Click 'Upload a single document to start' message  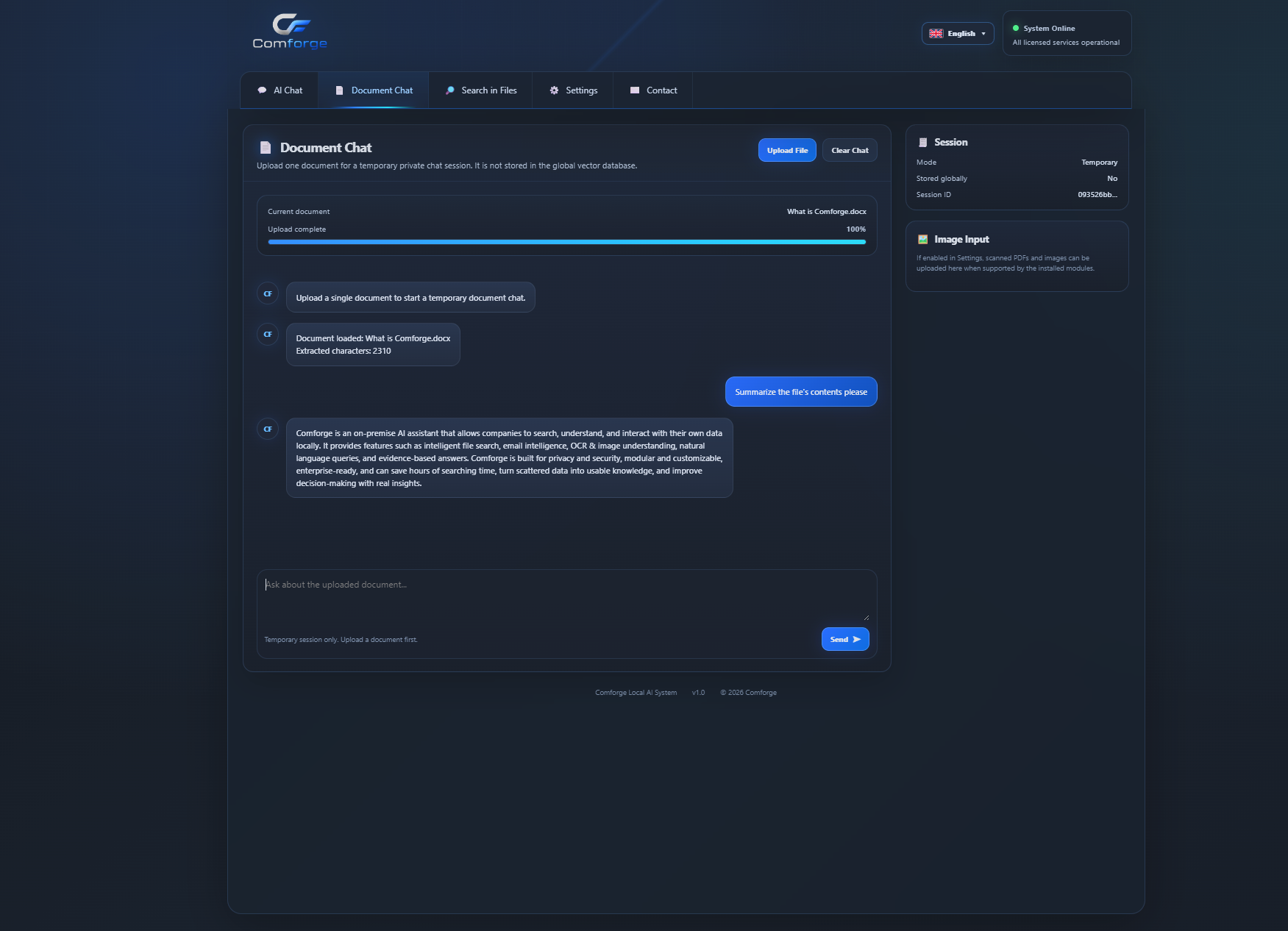(410, 298)
